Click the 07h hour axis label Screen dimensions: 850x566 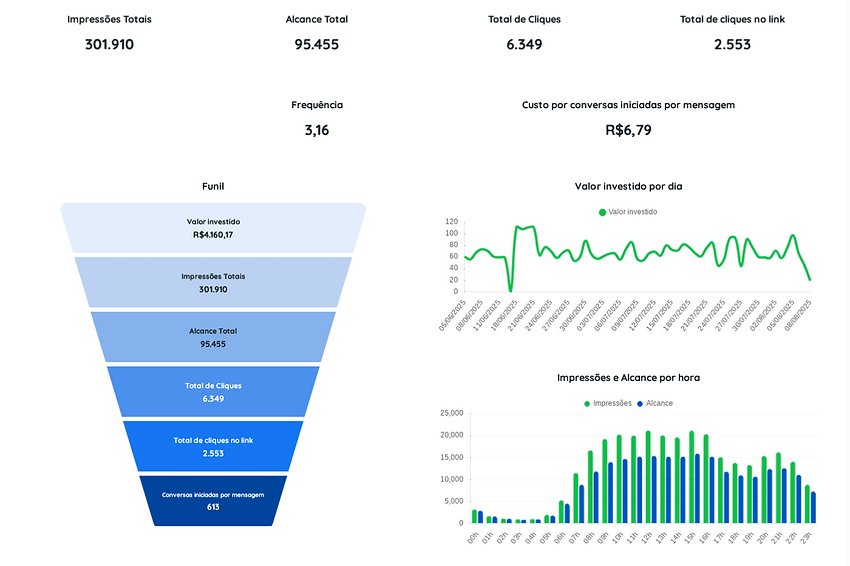[574, 538]
